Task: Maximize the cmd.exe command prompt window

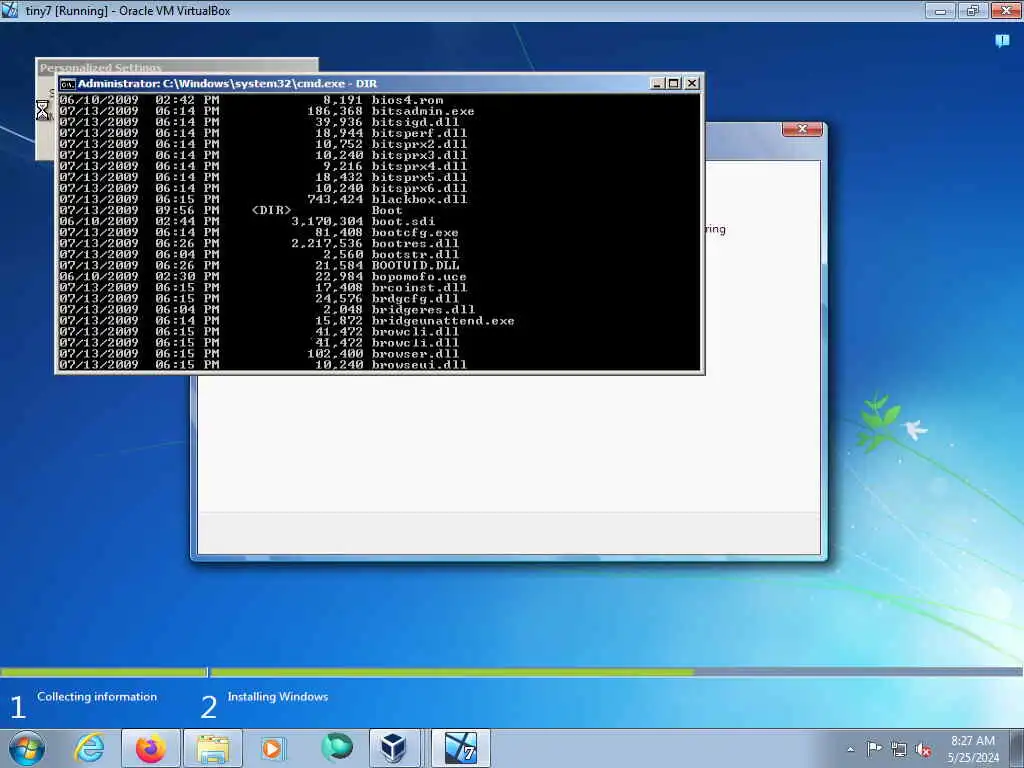Action: pos(675,84)
